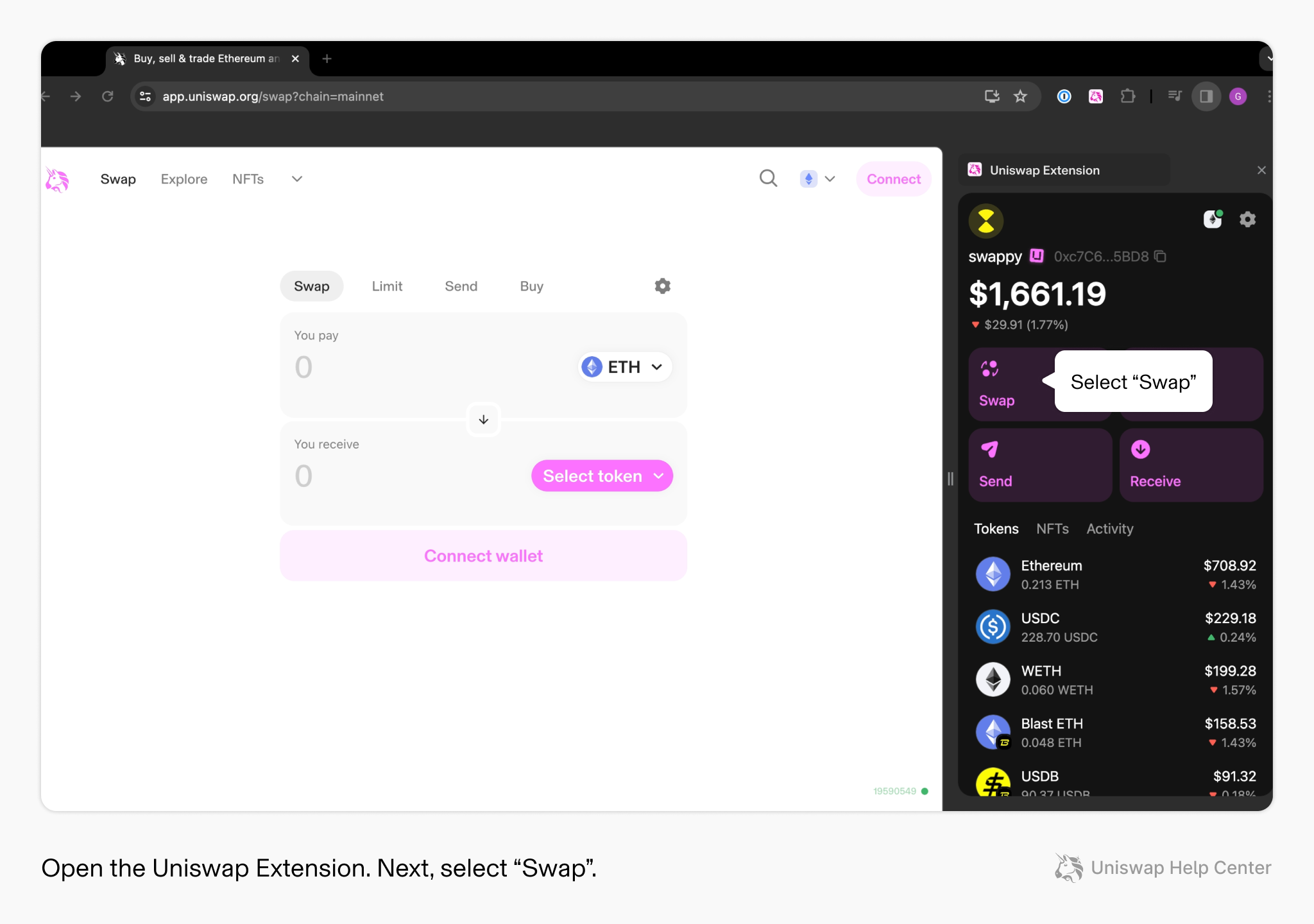Open the extension settings gear
Viewport: 1314px width, 924px height.
(1249, 219)
